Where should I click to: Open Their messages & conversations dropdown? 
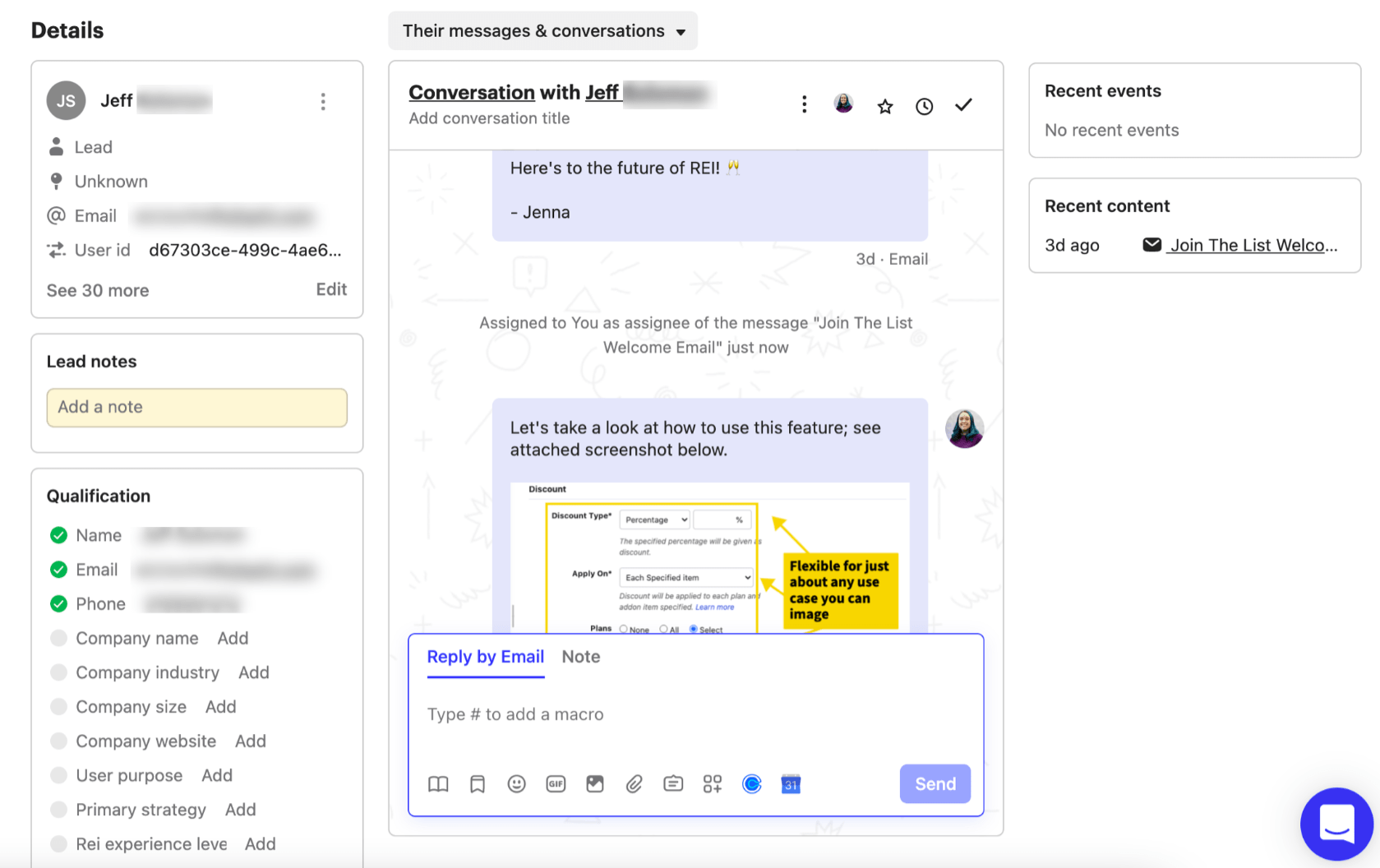(543, 31)
